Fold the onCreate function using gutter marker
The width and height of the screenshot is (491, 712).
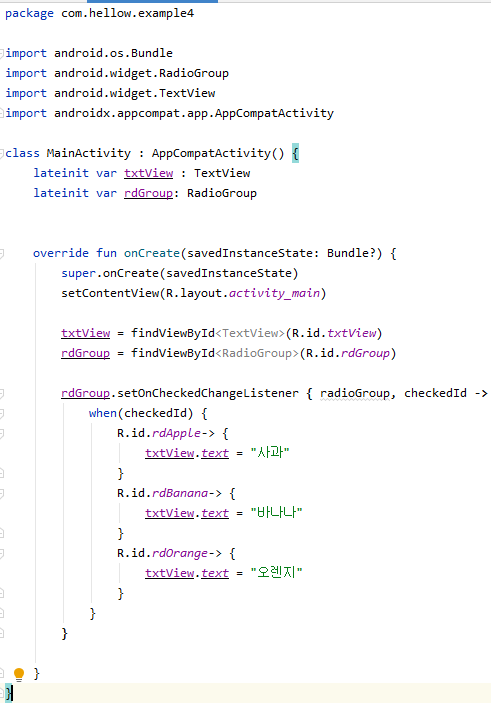click(x=2, y=253)
